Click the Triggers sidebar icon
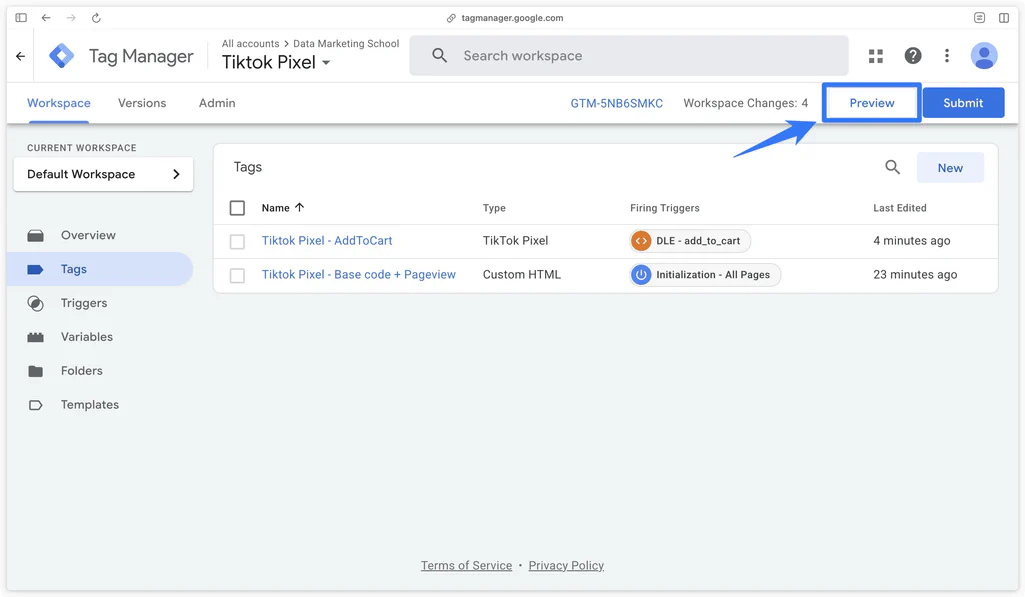Image resolution: width=1025 pixels, height=597 pixels. (x=35, y=303)
